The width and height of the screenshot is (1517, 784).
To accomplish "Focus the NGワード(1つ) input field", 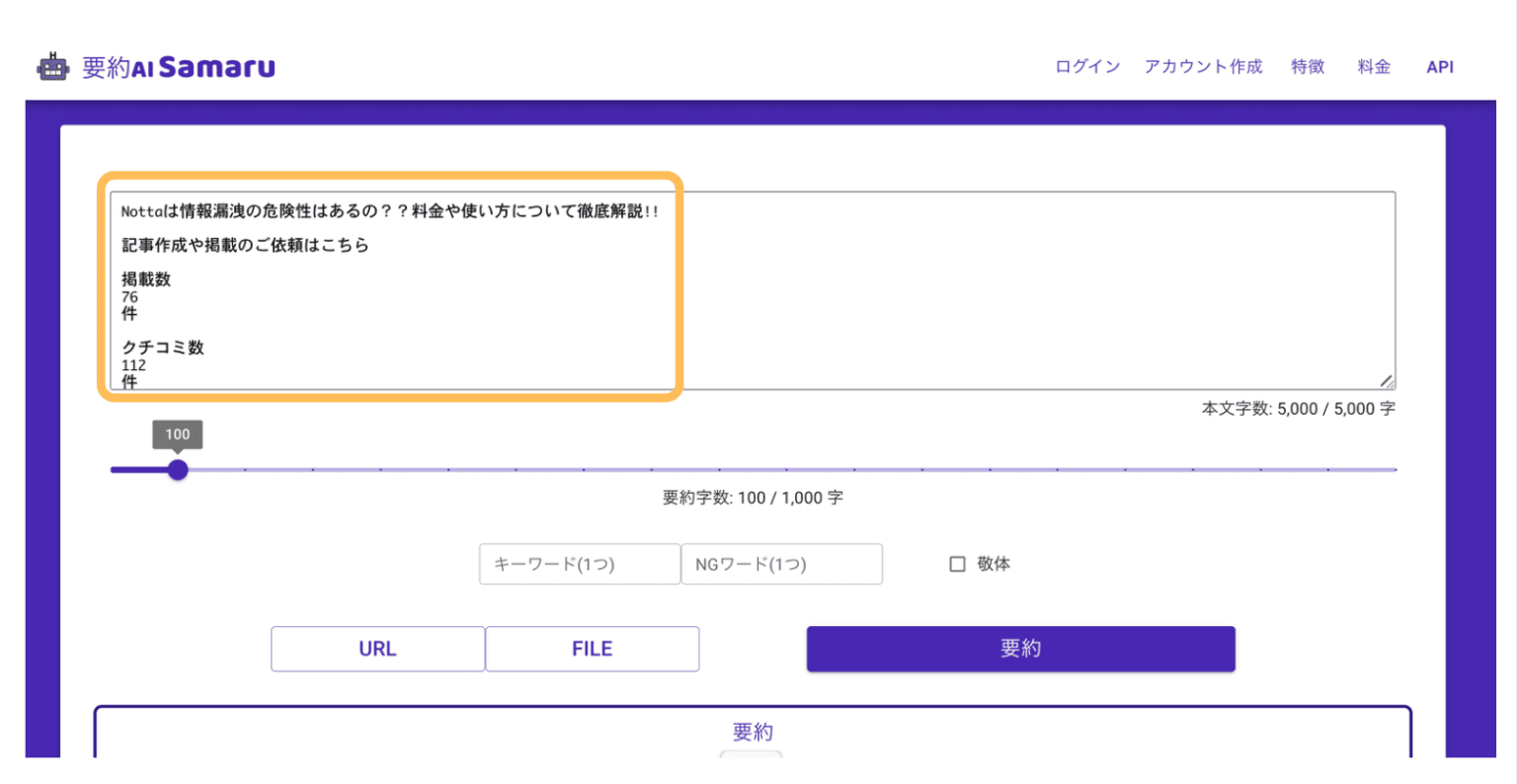I will coord(782,564).
